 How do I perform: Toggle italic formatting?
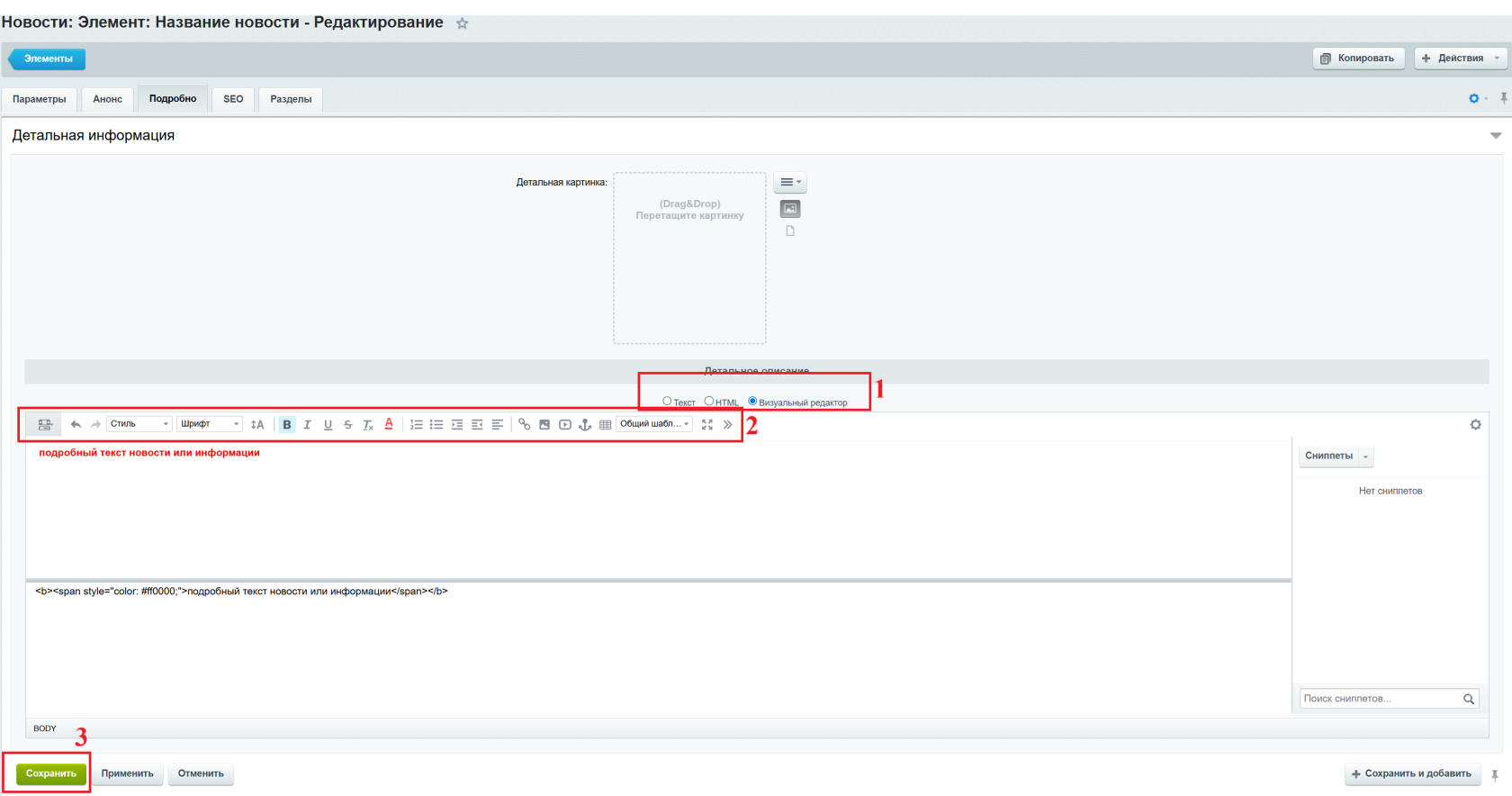pos(308,424)
